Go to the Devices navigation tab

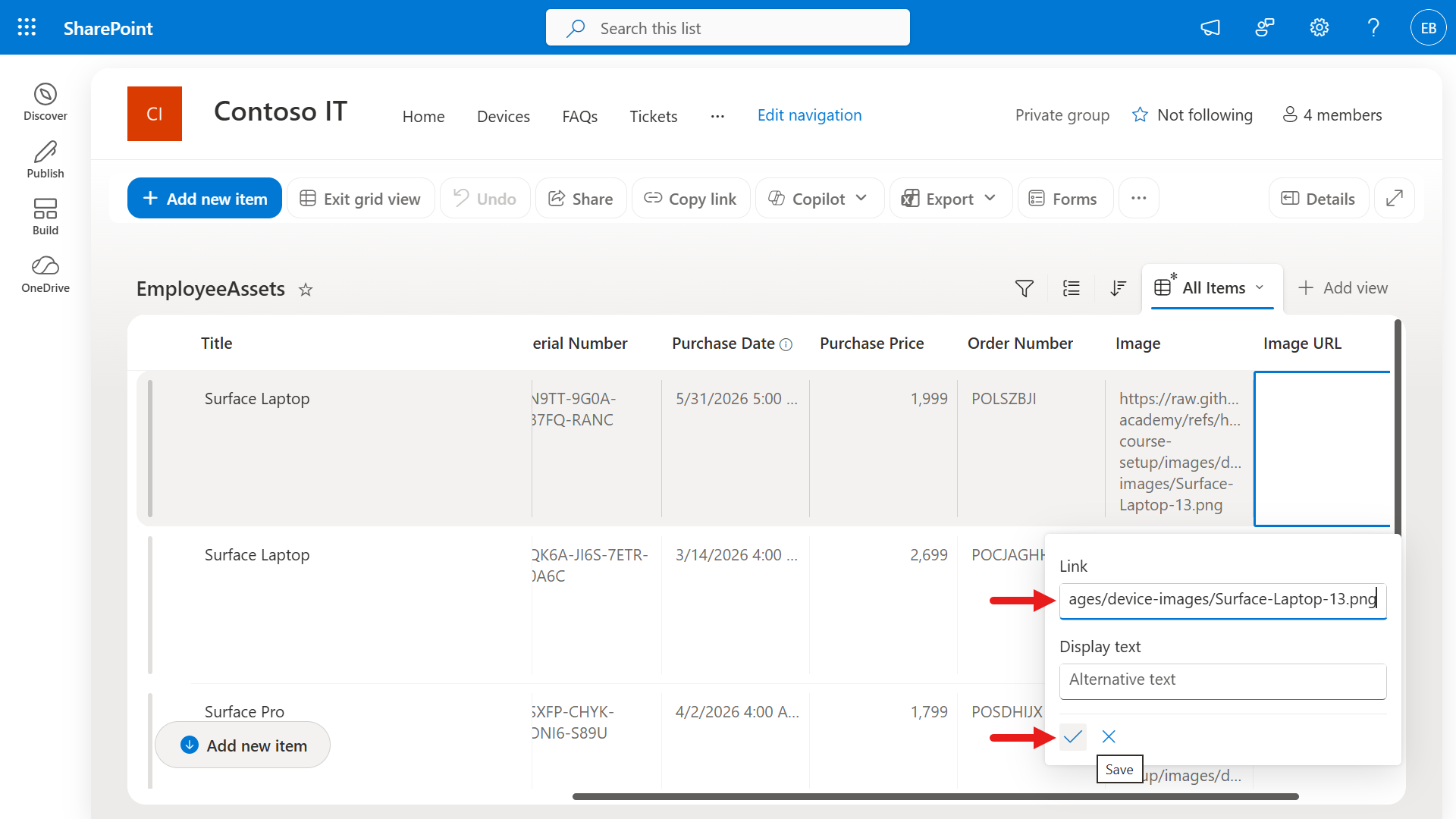pyautogui.click(x=504, y=116)
